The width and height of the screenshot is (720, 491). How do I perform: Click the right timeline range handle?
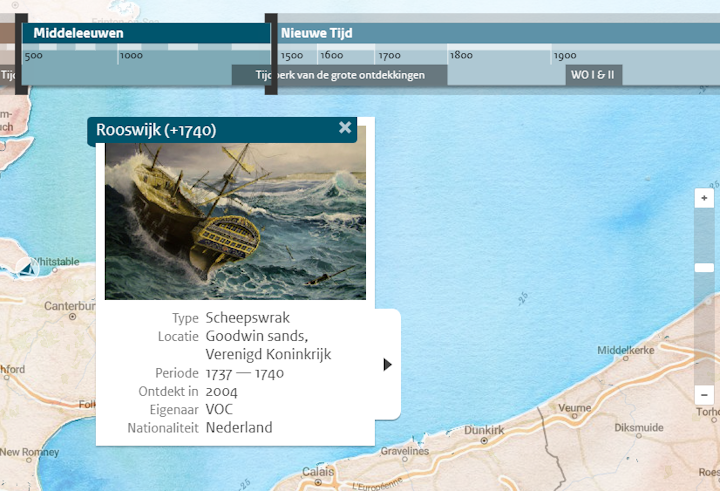point(271,54)
